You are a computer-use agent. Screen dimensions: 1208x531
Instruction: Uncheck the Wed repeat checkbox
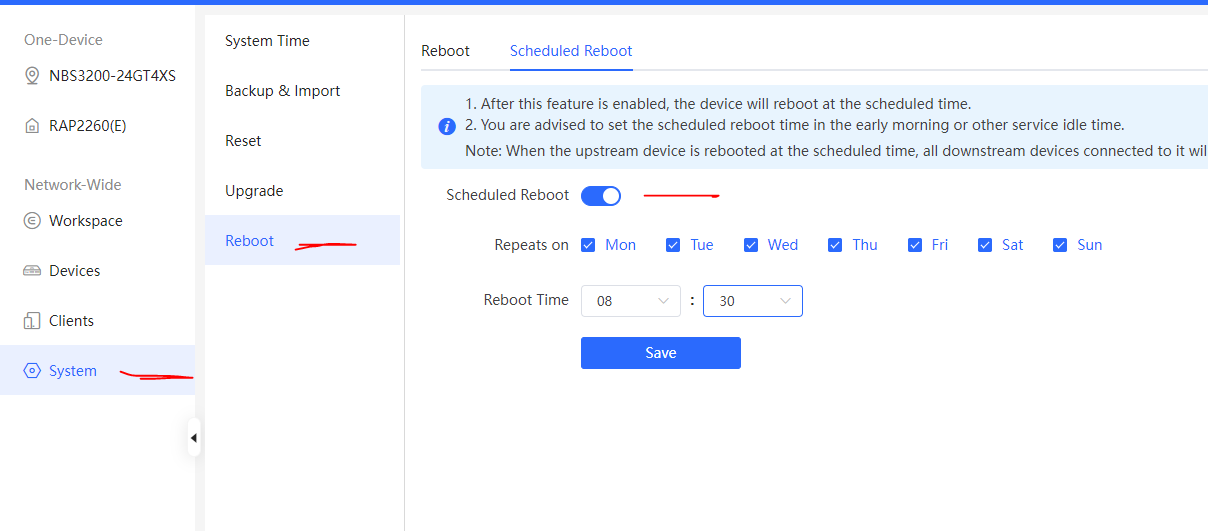(751, 245)
